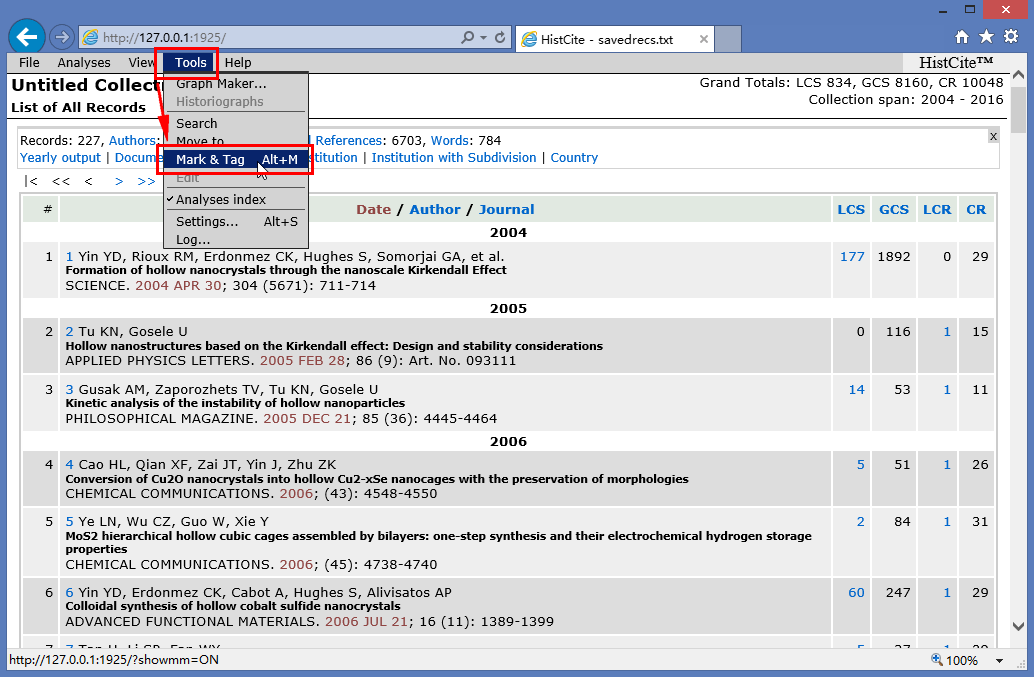Toggle the Analyses index option

(x=220, y=199)
